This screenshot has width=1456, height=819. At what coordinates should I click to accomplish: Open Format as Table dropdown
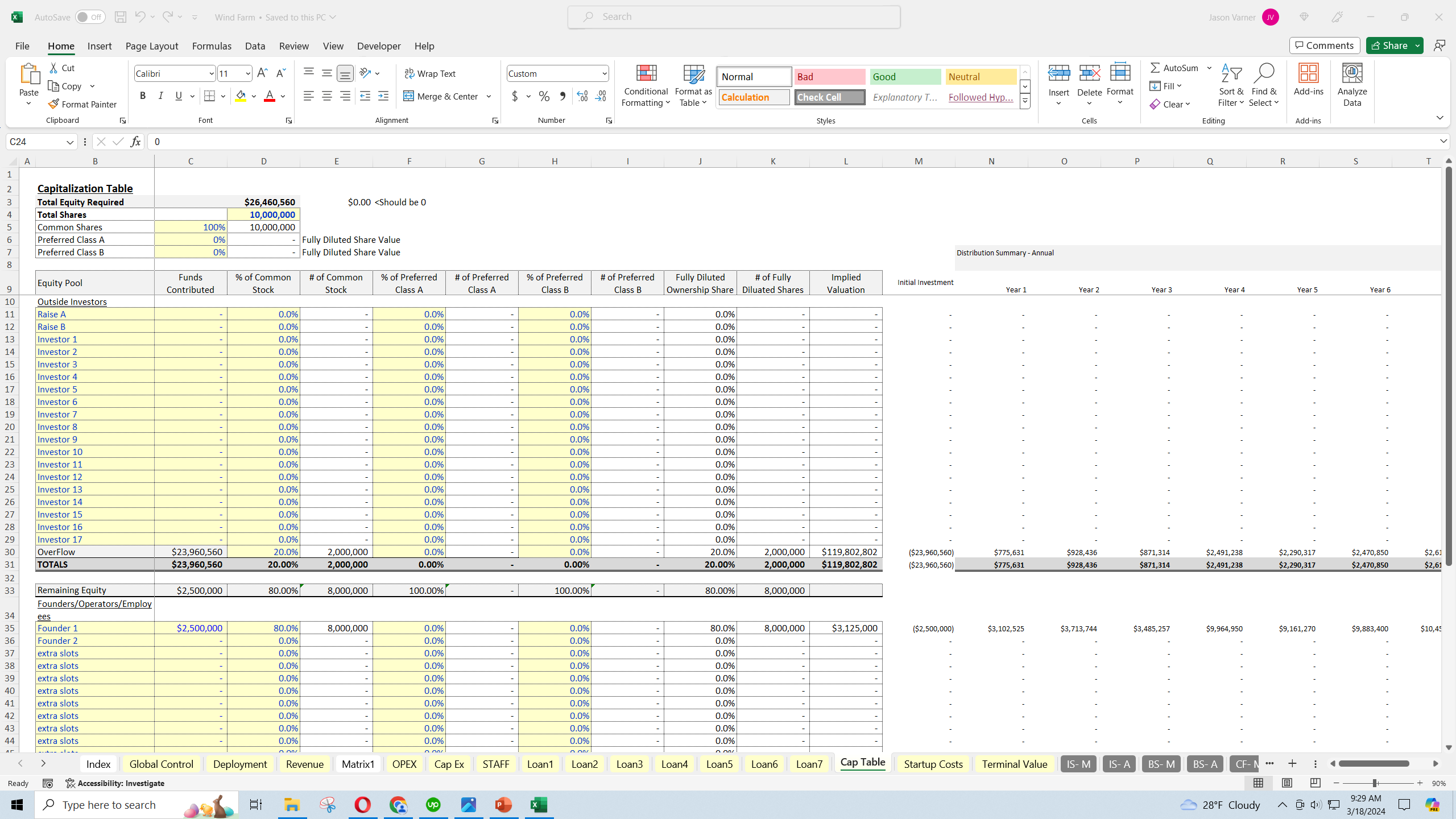coord(693,85)
